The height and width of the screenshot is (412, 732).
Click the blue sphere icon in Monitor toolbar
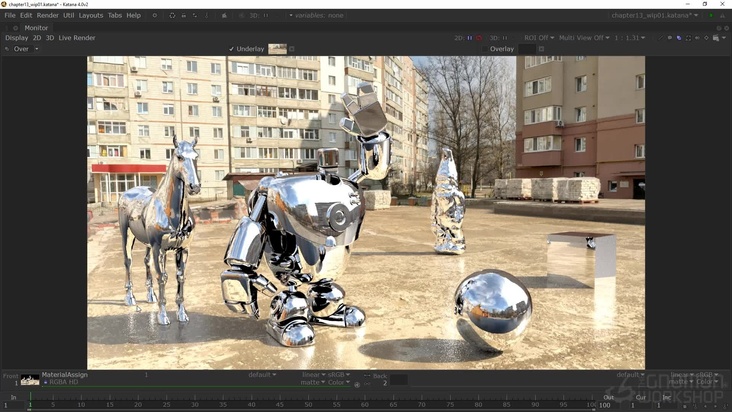tap(679, 38)
